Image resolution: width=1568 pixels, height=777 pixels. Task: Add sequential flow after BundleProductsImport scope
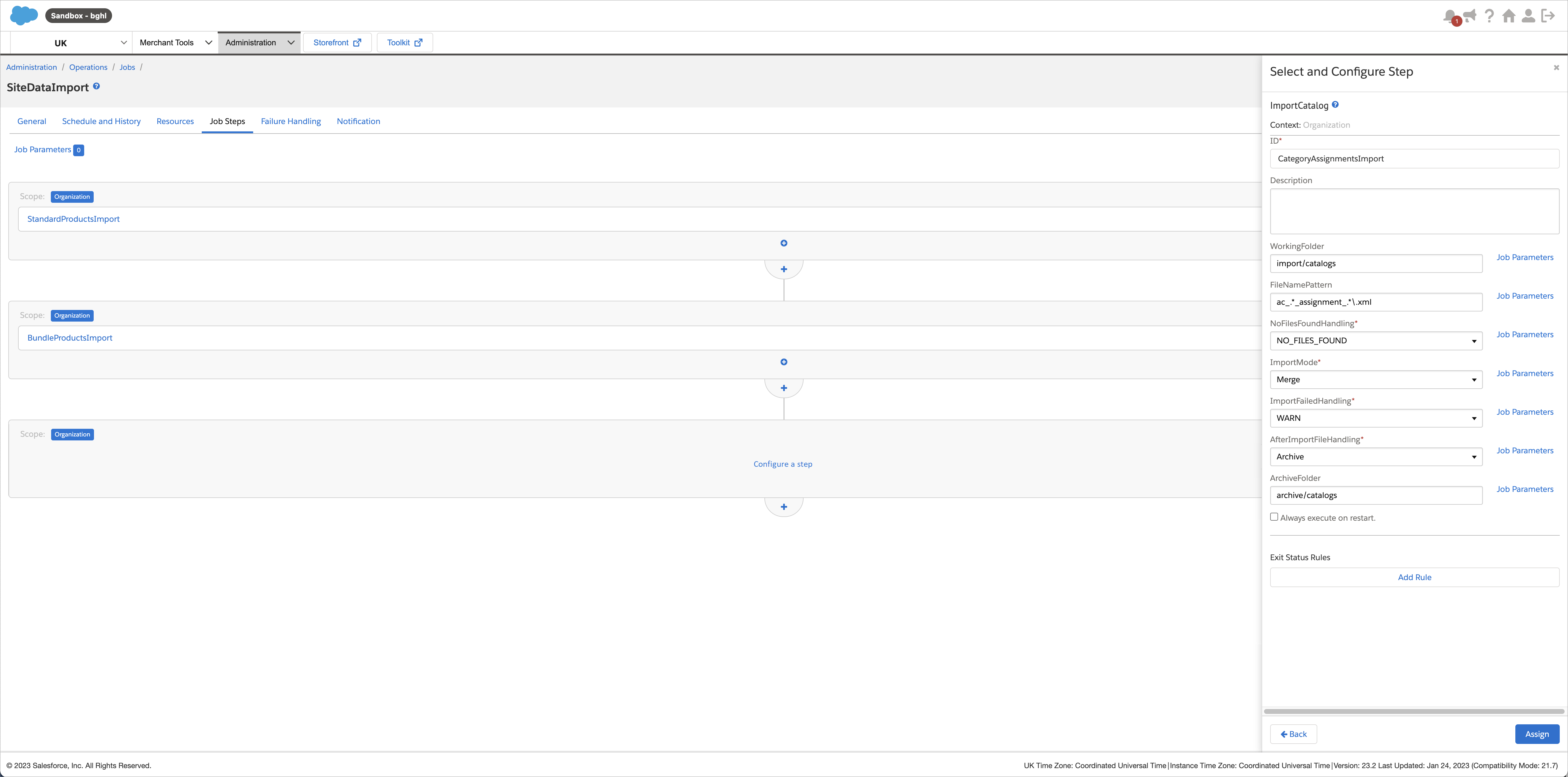click(x=783, y=388)
